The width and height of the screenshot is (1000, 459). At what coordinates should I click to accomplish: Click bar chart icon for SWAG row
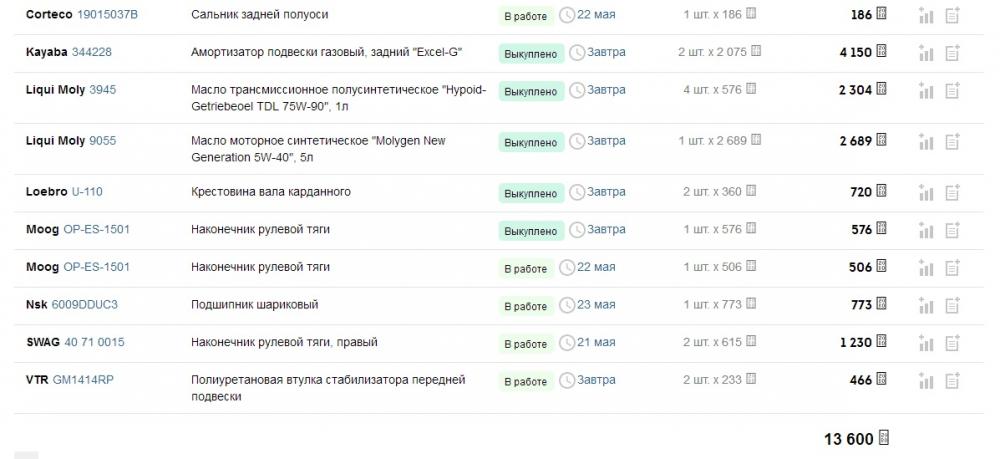tap(926, 342)
